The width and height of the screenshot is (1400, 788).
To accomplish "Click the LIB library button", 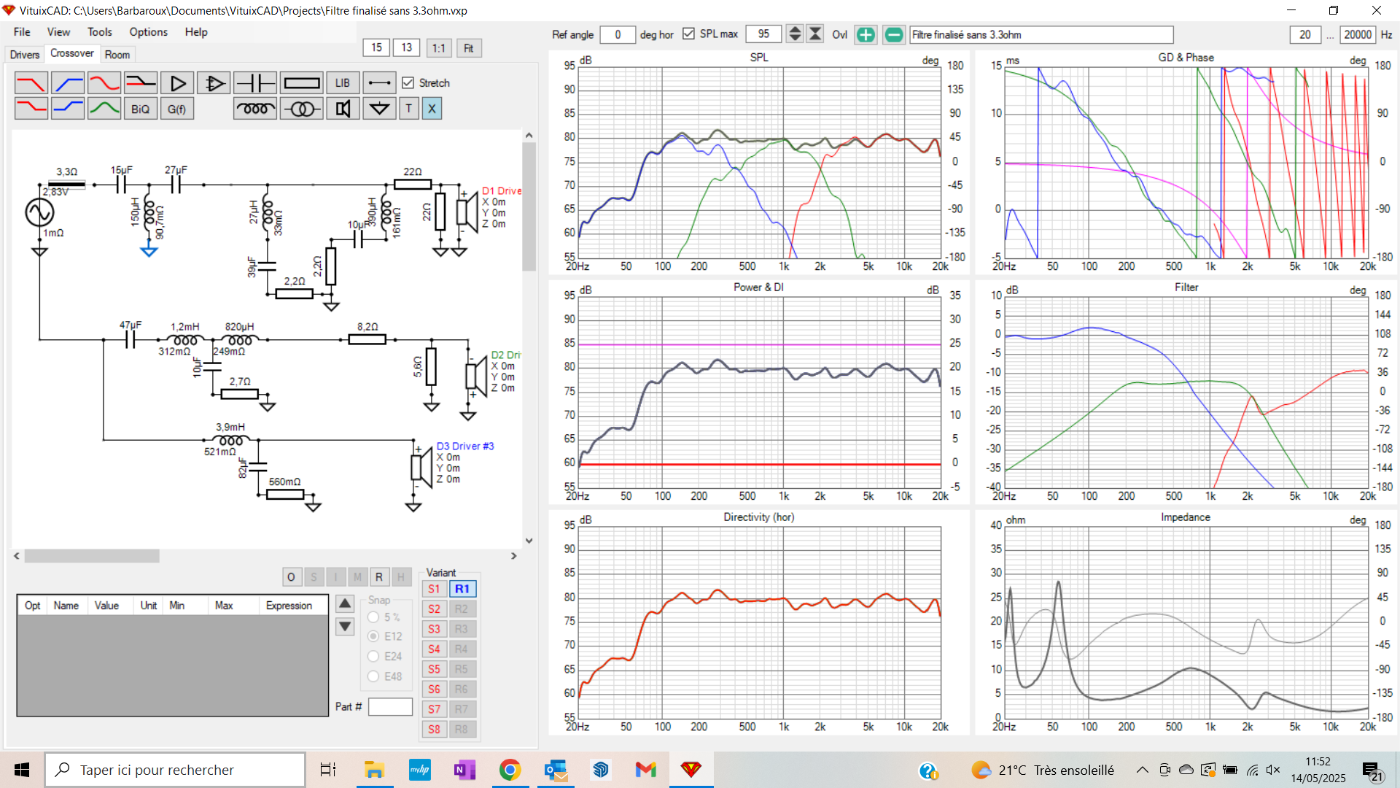I will coord(343,82).
